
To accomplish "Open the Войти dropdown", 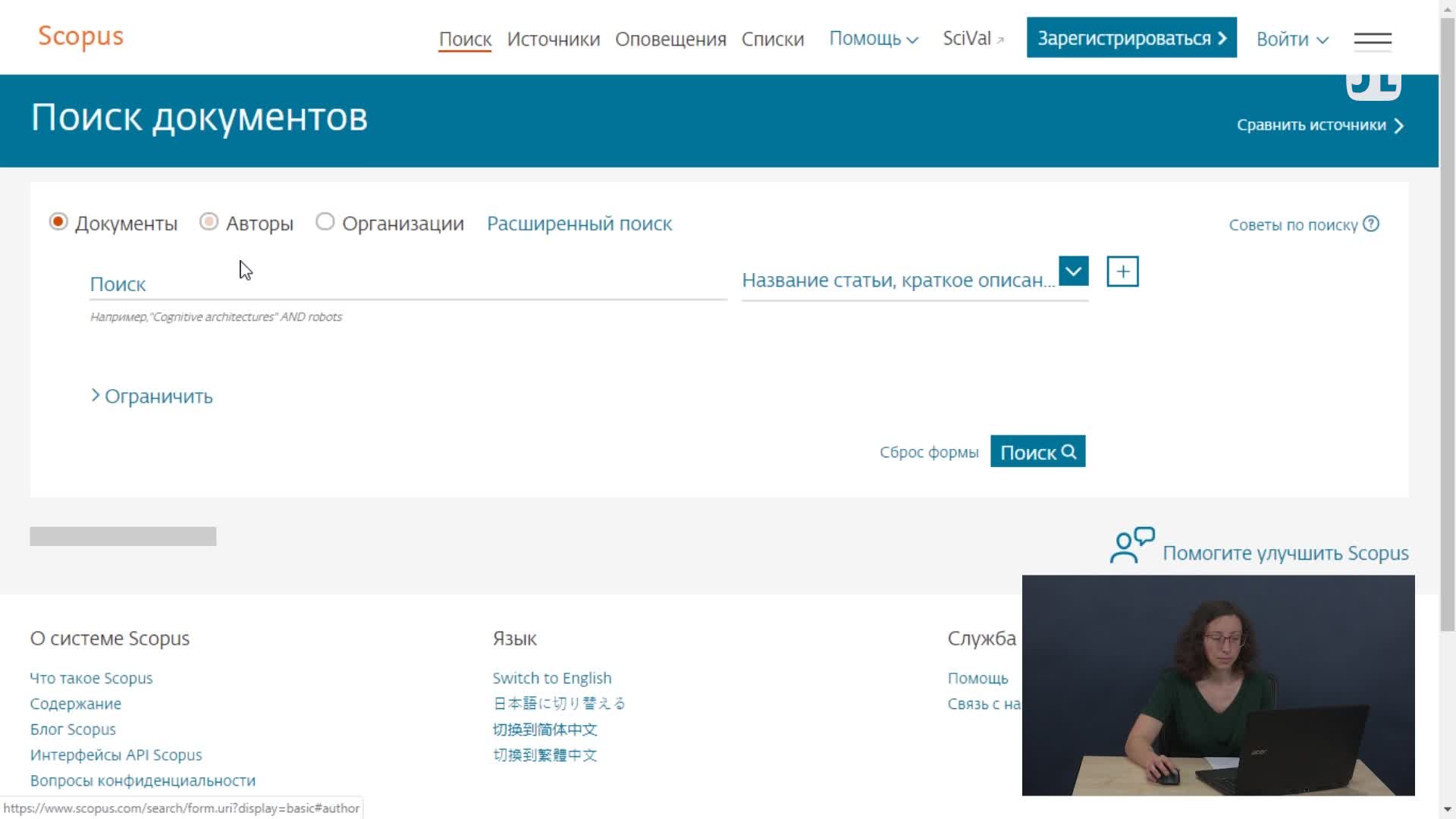I will (1292, 39).
